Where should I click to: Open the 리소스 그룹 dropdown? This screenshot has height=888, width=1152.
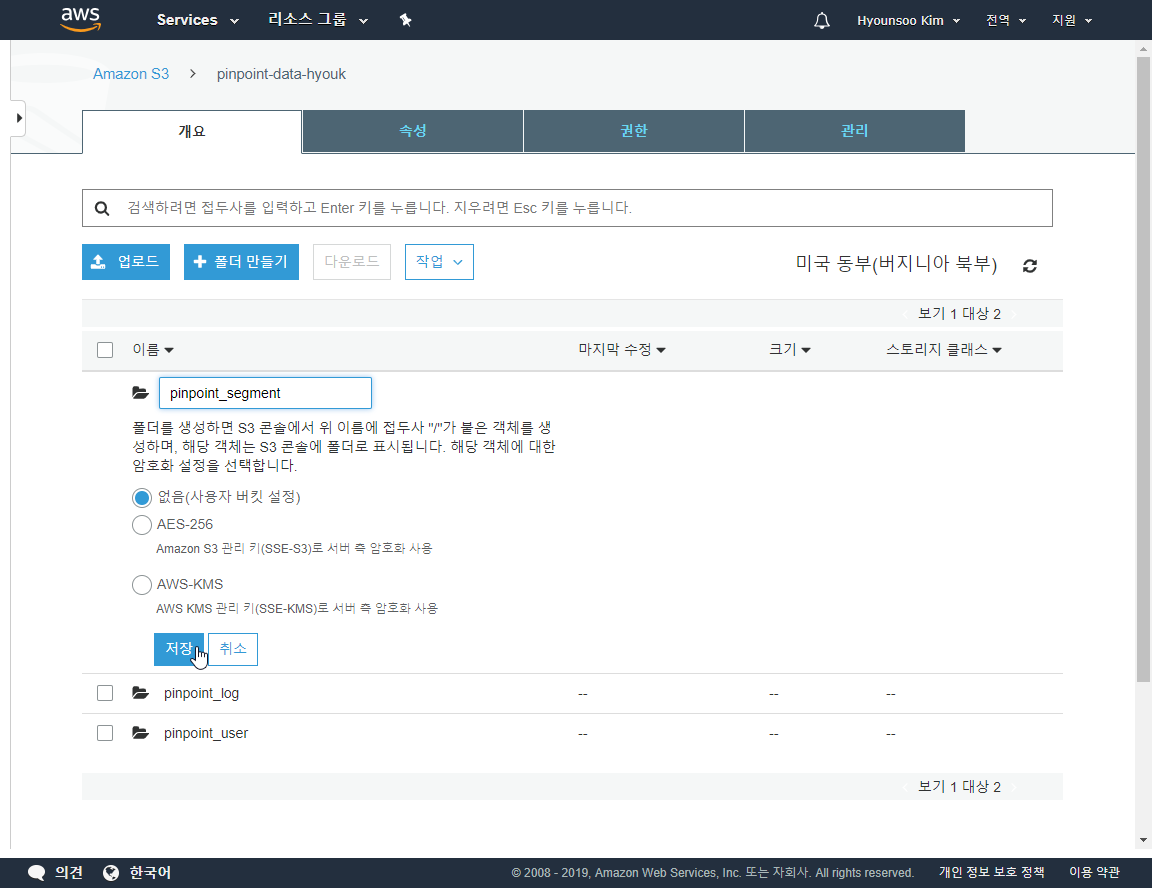tap(317, 20)
